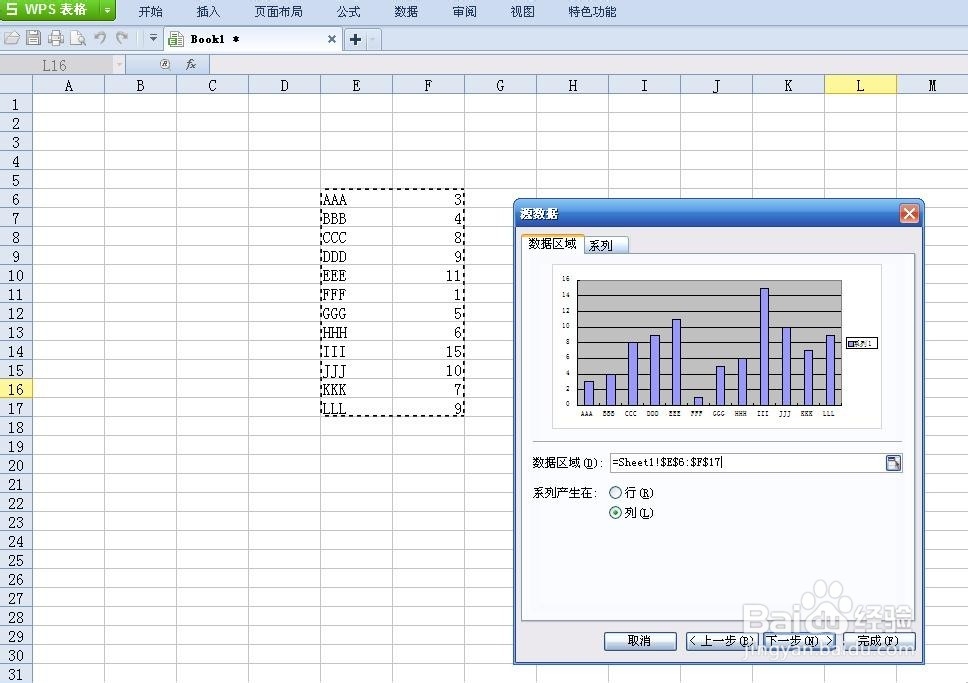The width and height of the screenshot is (968, 683).
Task: Click cell with value 15
Action: pyautogui.click(x=428, y=351)
